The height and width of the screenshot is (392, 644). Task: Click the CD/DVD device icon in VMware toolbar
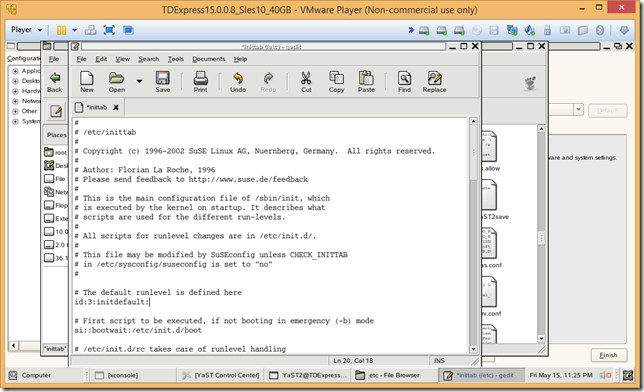pos(477,30)
